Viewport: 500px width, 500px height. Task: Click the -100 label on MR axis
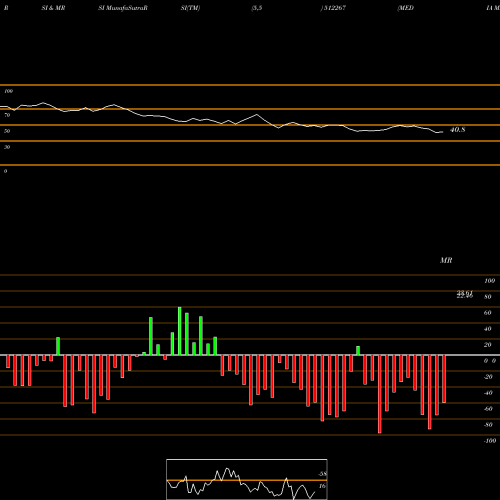tap(490, 441)
